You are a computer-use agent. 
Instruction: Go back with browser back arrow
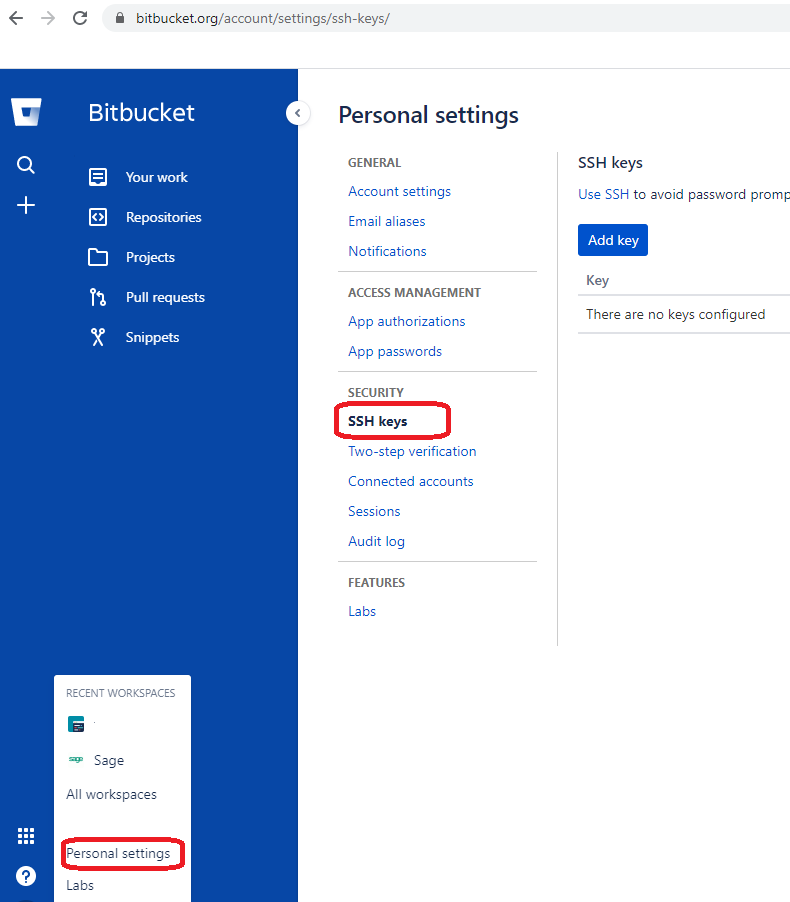[x=16, y=18]
